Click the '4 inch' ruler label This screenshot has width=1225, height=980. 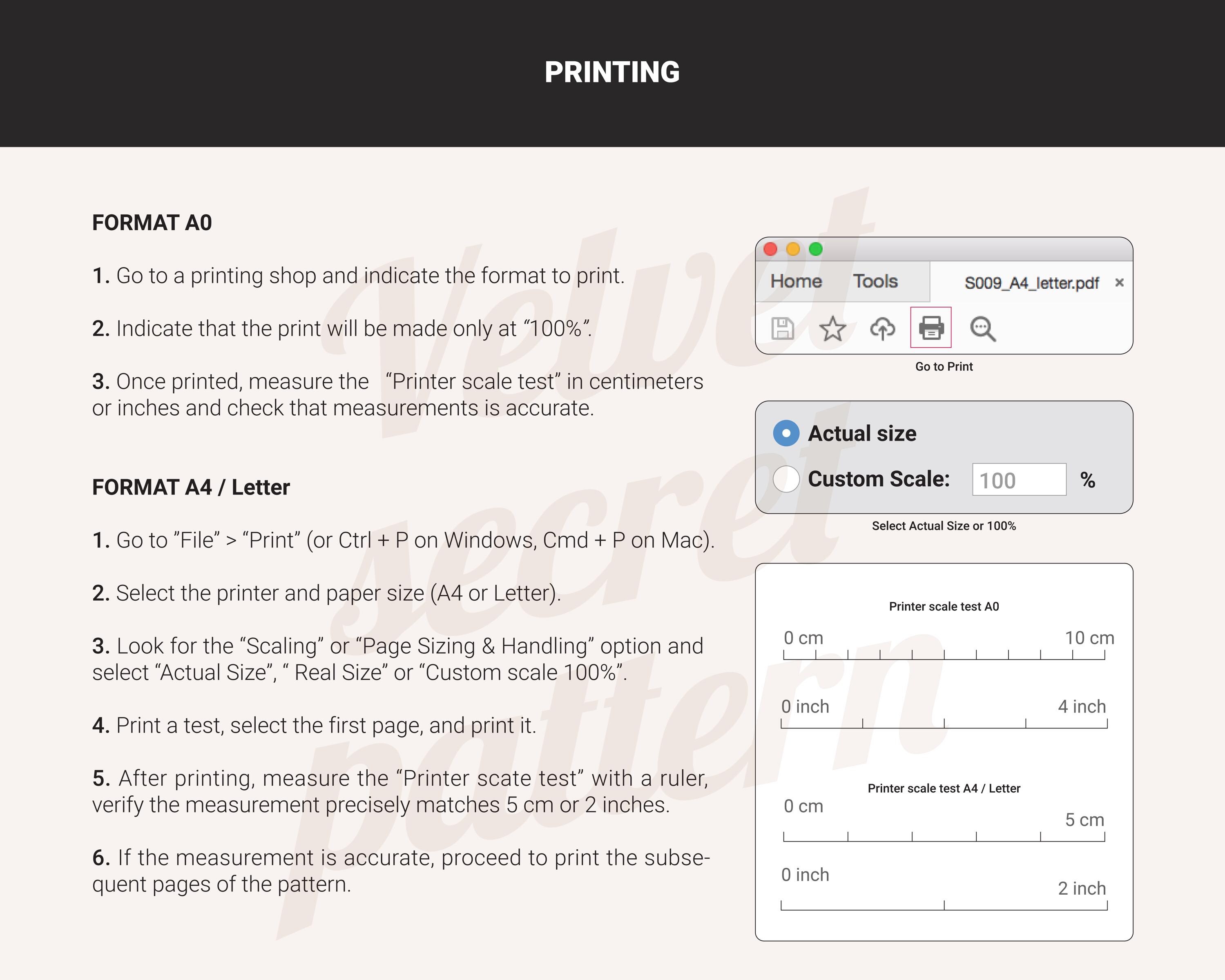point(1082,707)
